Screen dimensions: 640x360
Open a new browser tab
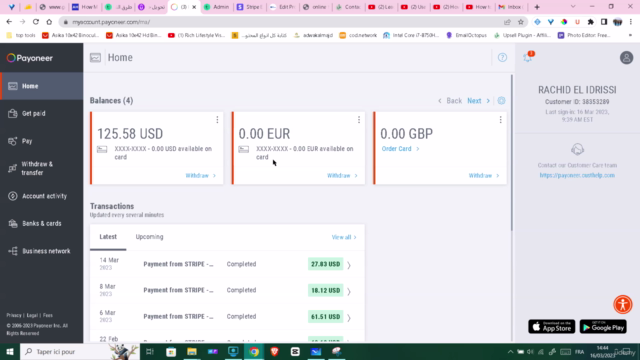(537, 7)
